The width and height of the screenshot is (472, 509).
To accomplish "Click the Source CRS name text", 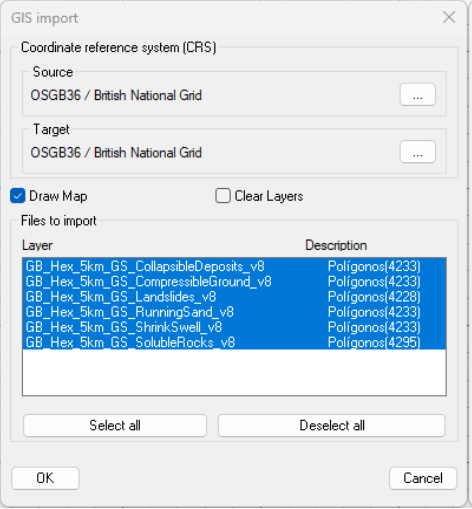I will click(116, 95).
